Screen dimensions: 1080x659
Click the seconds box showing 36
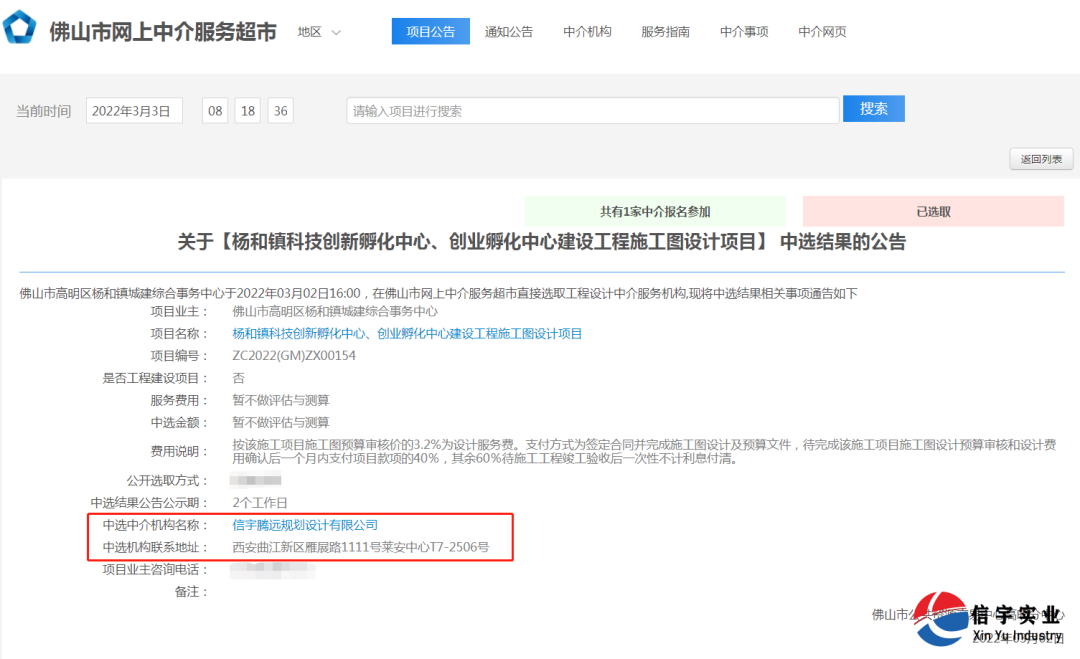(280, 111)
